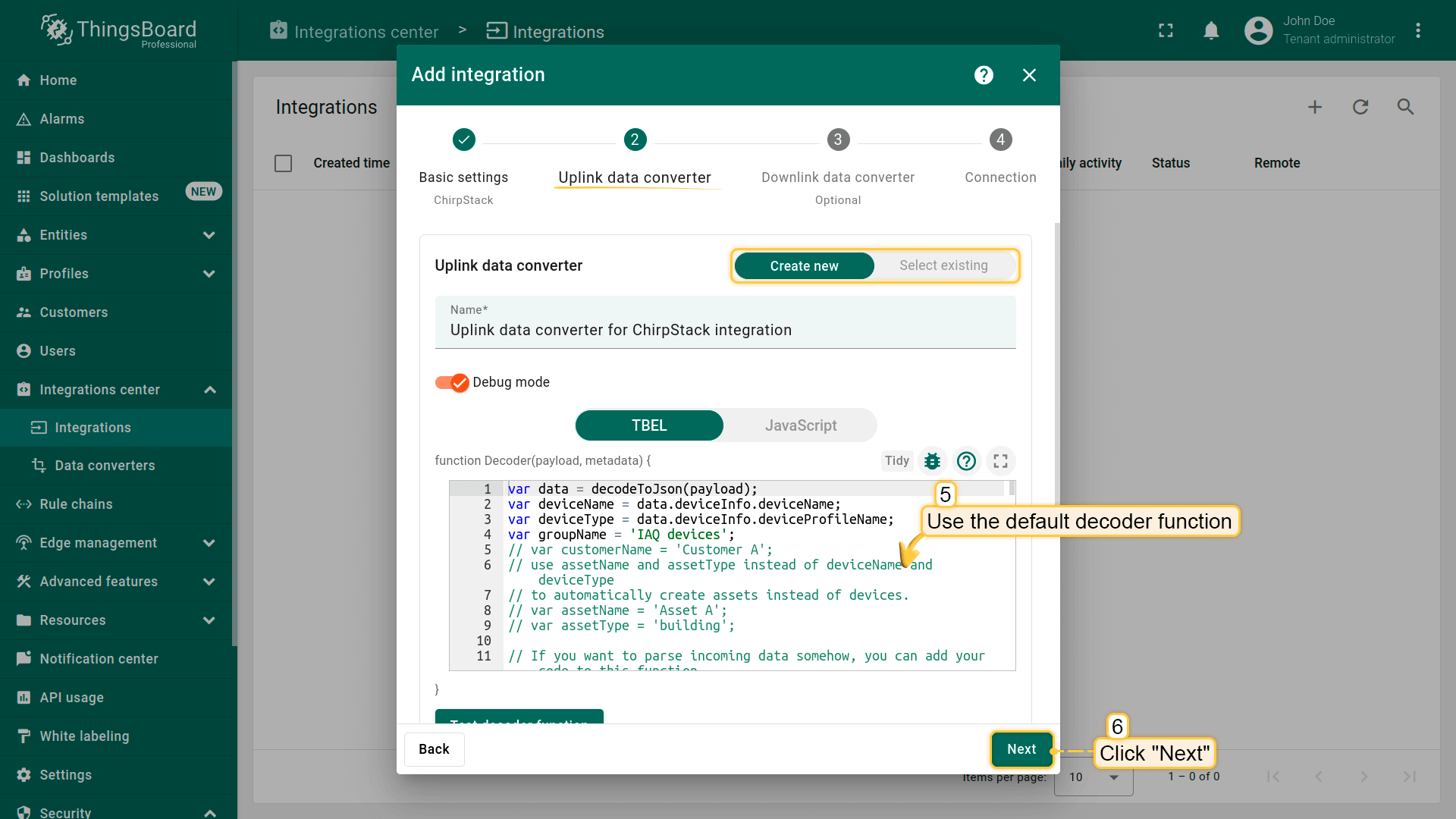Go to Connection step

pos(1000,158)
